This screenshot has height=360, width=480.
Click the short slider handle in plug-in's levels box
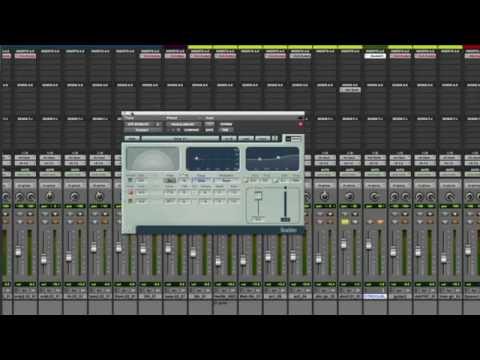point(258,196)
